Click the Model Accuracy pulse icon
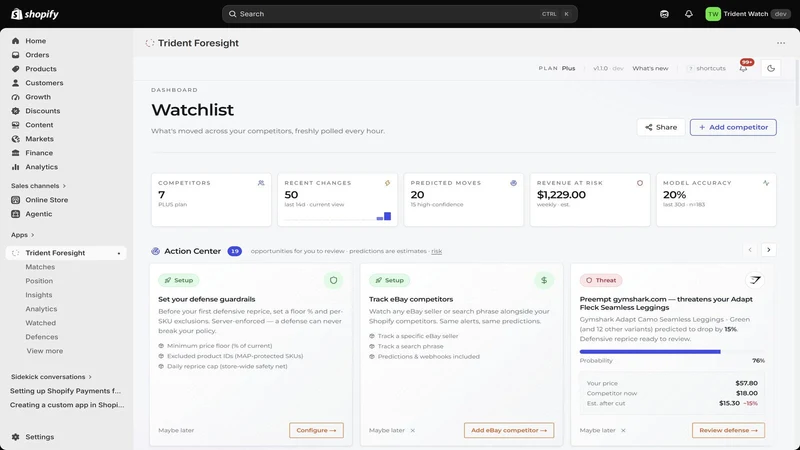Image resolution: width=800 pixels, height=450 pixels. tap(766, 183)
